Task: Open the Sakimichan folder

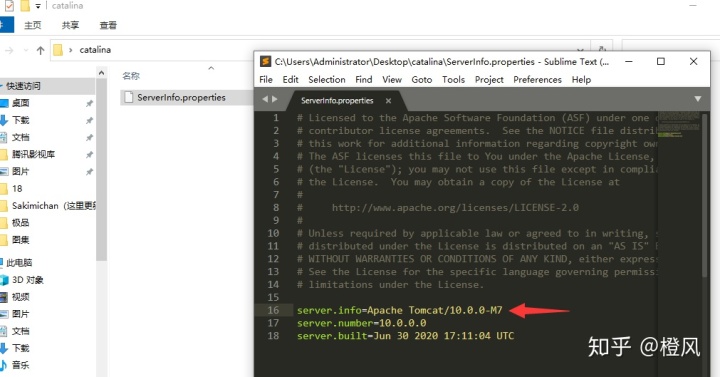Action: pyautogui.click(x=53, y=205)
